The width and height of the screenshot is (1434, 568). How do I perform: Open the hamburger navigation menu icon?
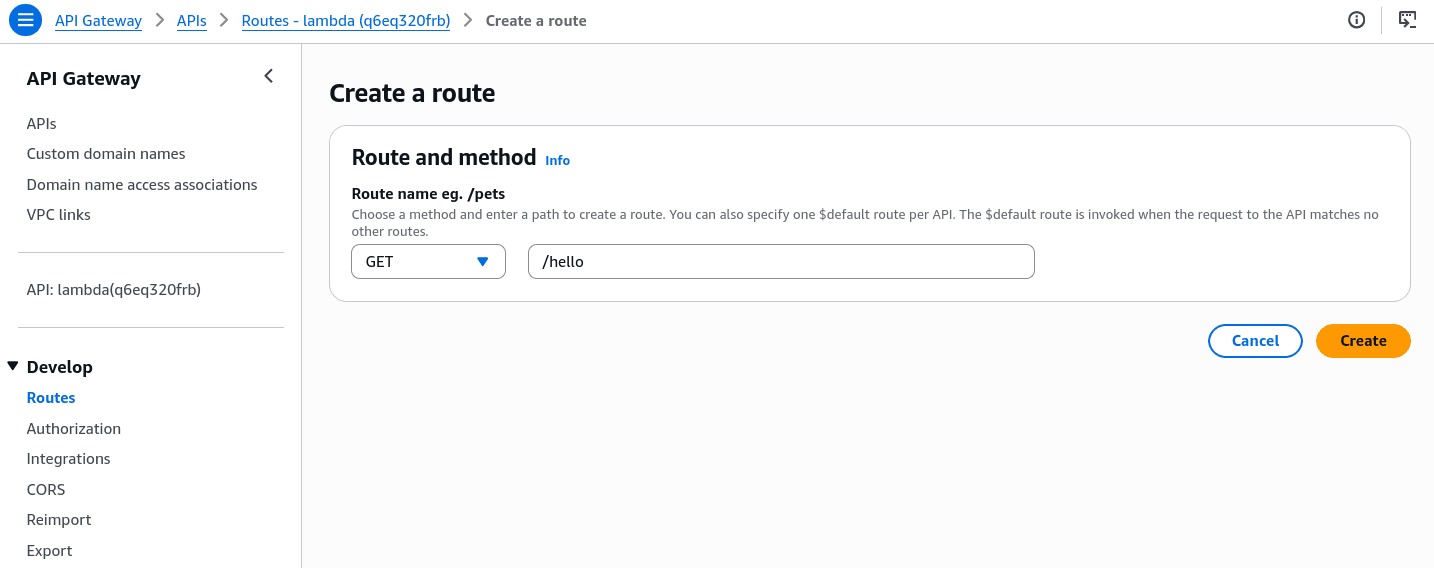[x=26, y=20]
